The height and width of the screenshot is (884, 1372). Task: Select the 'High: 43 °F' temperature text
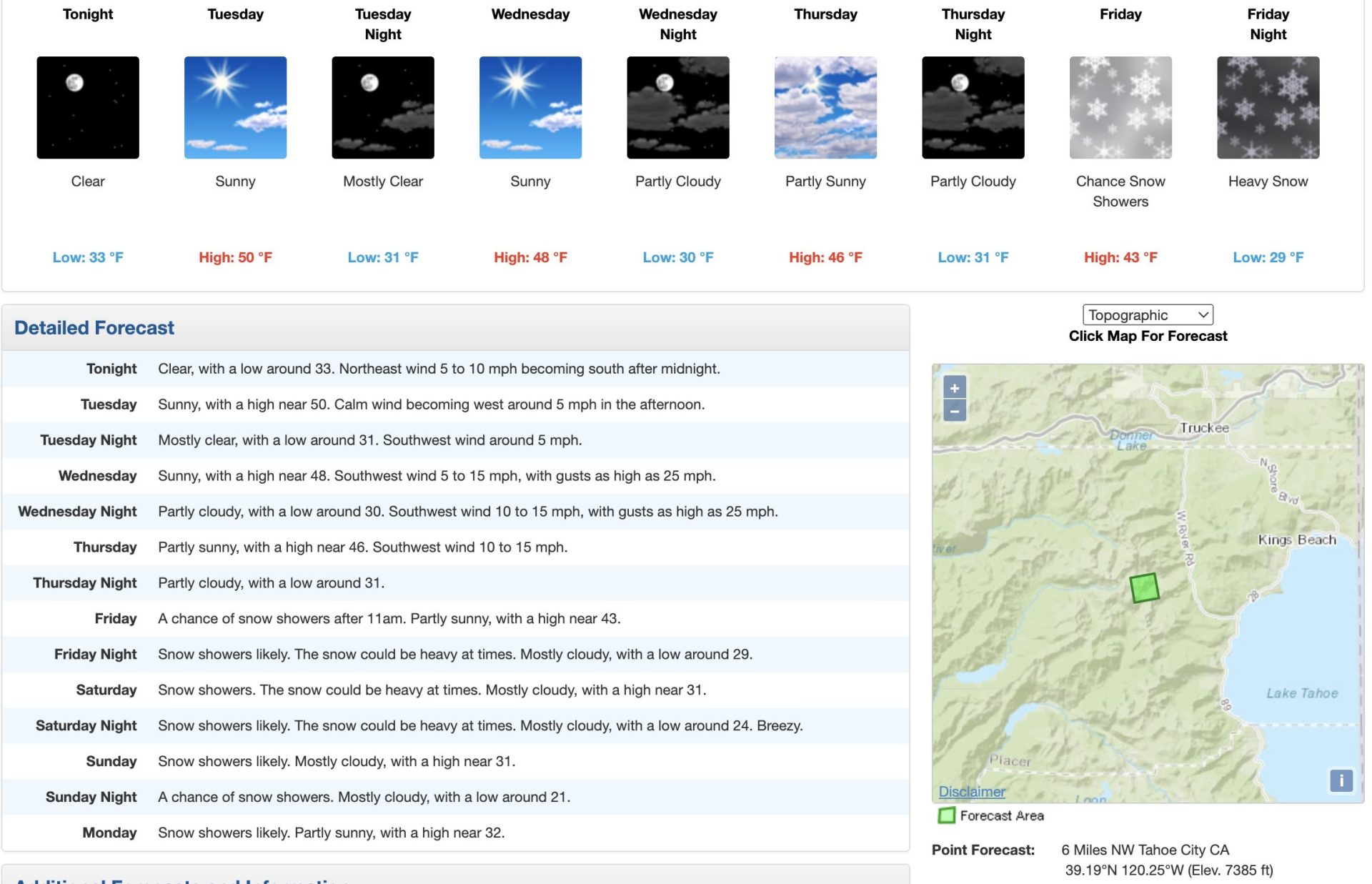pyautogui.click(x=1120, y=257)
